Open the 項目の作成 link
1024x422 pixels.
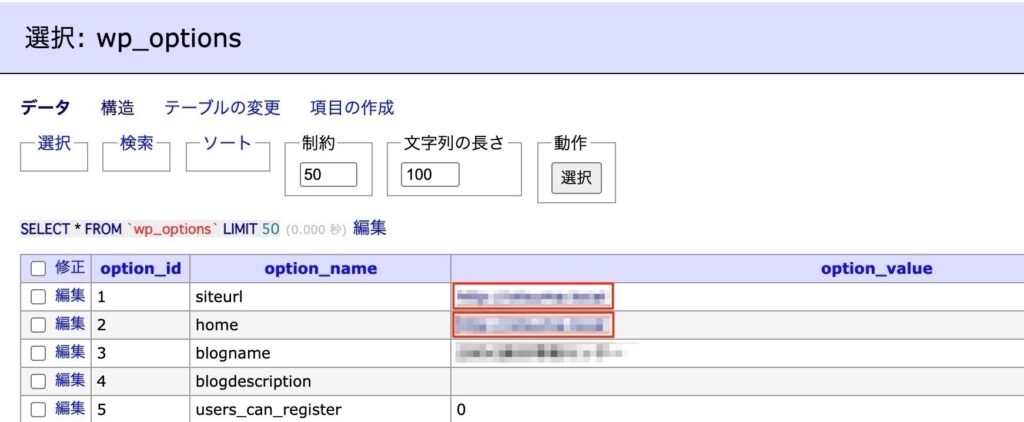point(352,107)
